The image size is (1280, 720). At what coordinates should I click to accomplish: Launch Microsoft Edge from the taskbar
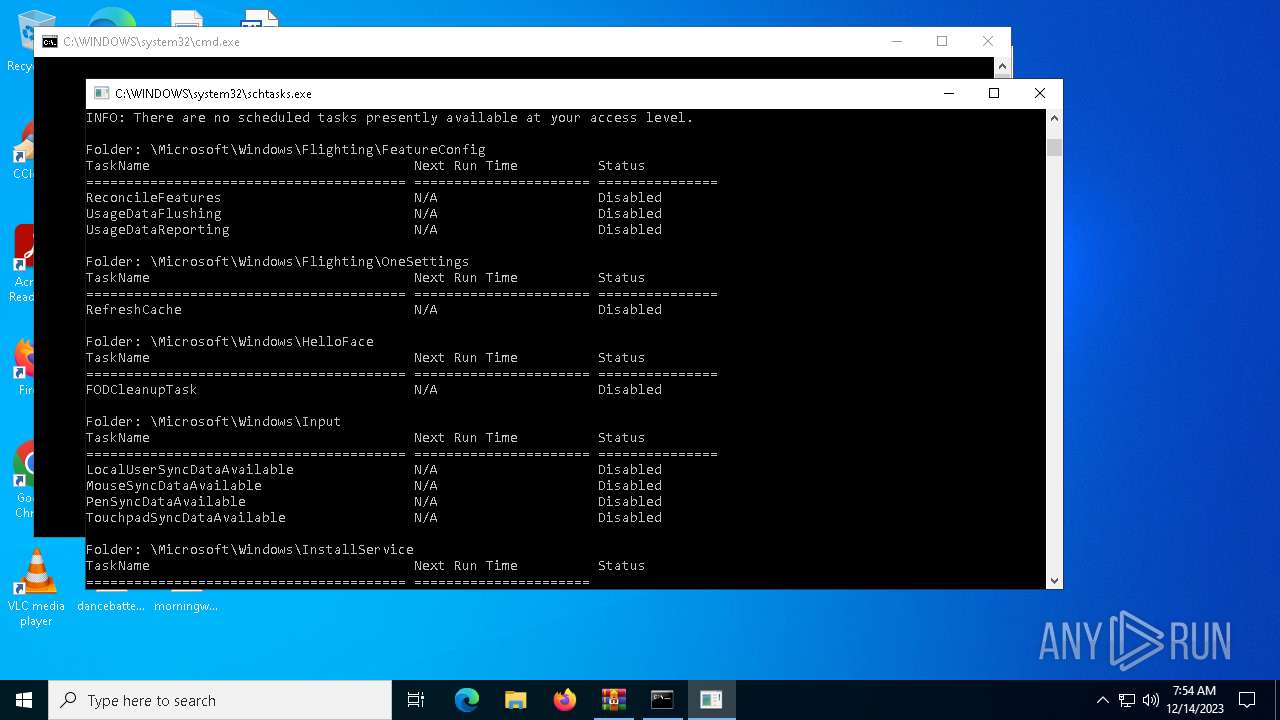pyautogui.click(x=467, y=700)
